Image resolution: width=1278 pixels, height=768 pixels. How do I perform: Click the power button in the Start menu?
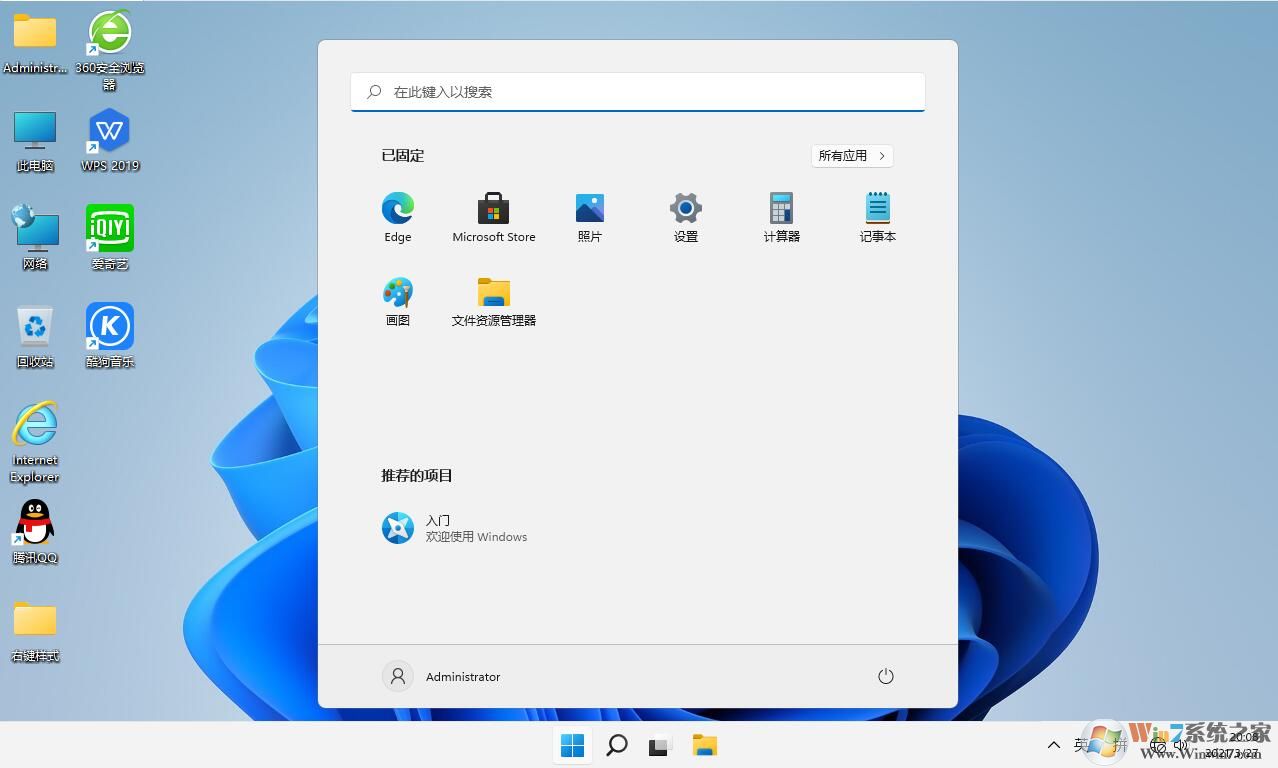(x=885, y=676)
